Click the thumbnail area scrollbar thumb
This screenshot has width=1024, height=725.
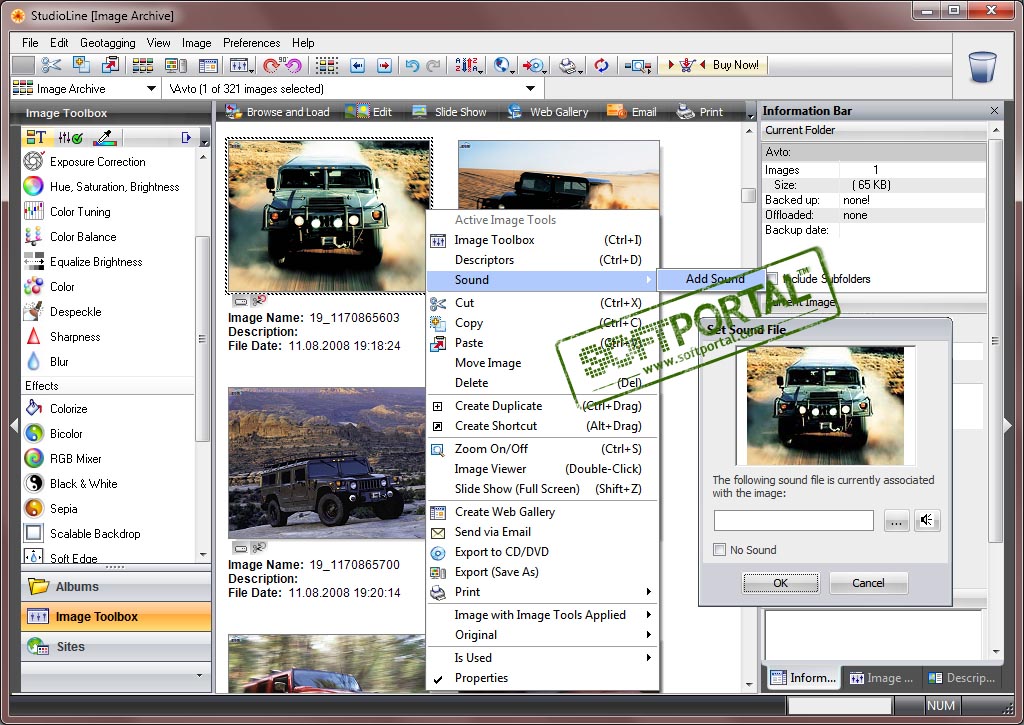pyautogui.click(x=748, y=195)
